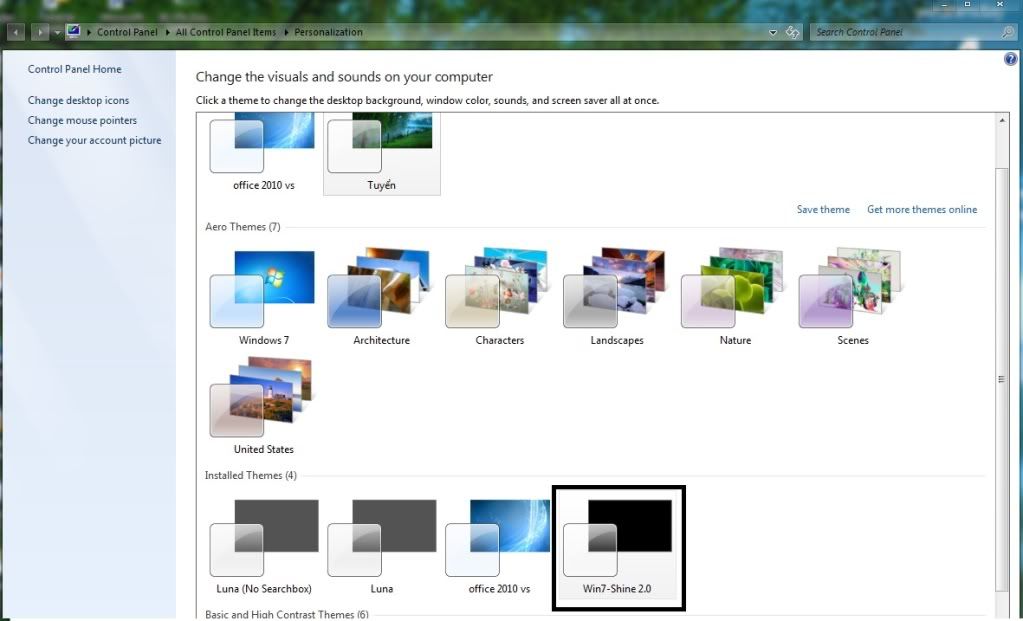Pick the United States theme

tap(264, 406)
